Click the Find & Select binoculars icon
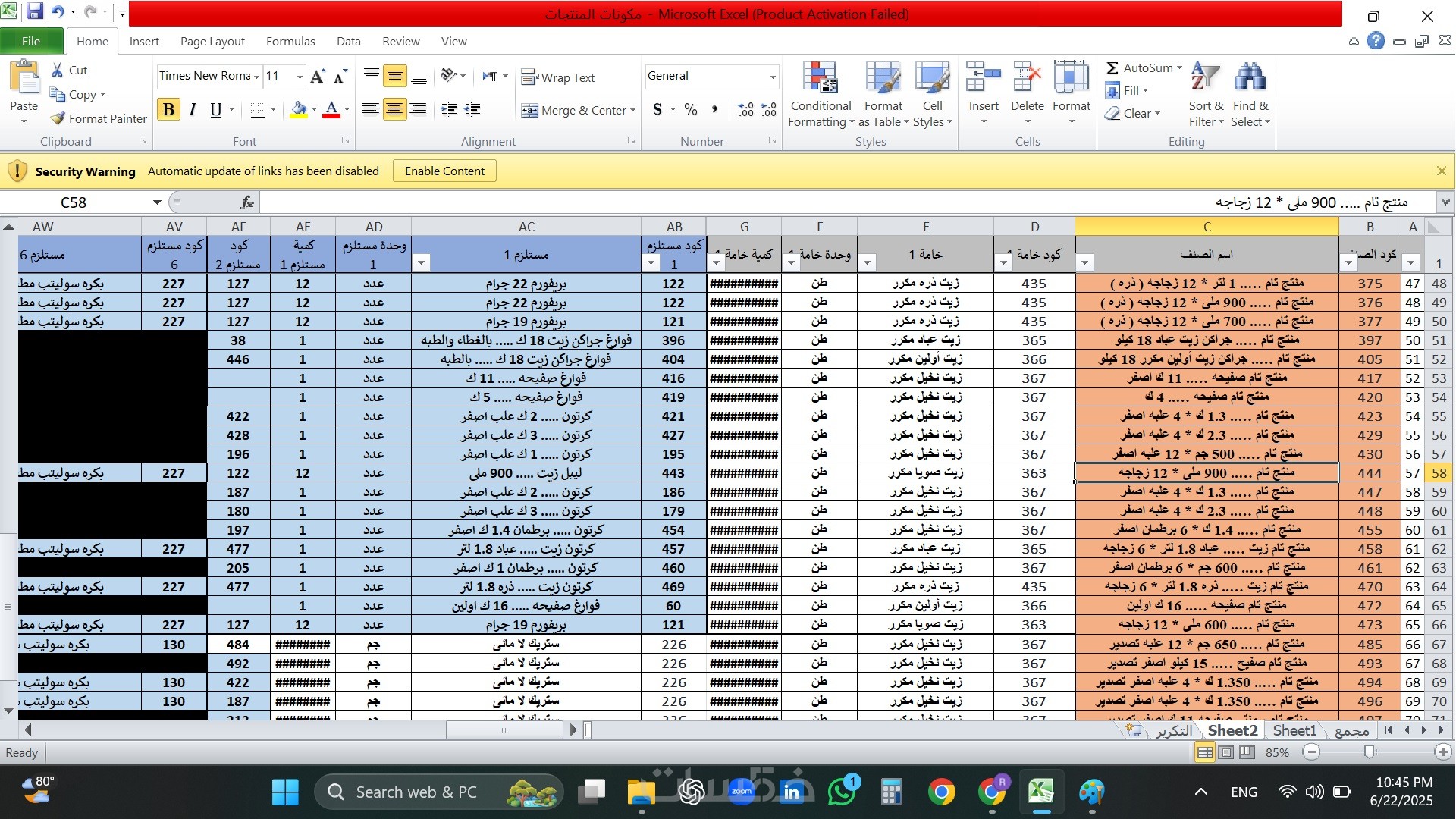Image resolution: width=1456 pixels, height=819 pixels. (x=1250, y=78)
